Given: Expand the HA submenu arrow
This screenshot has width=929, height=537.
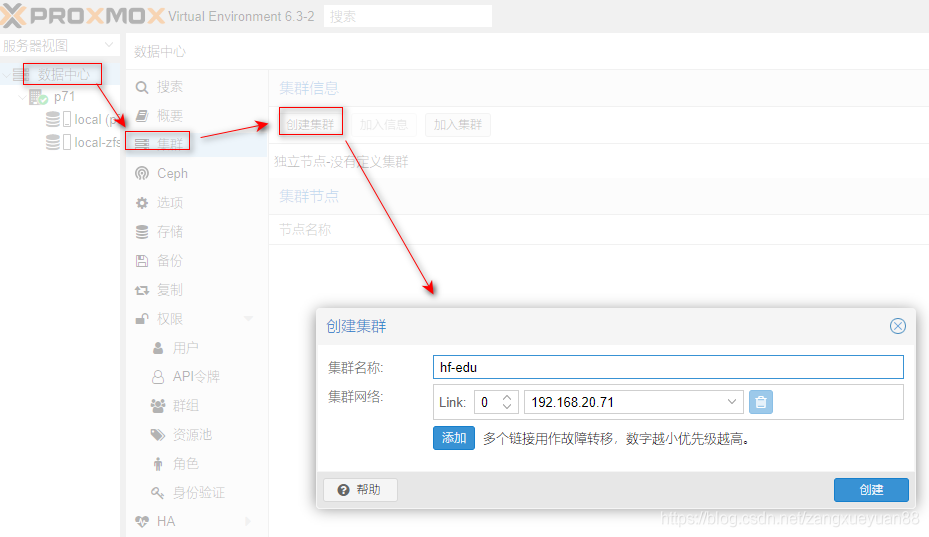Looking at the screenshot, I should point(248,522).
